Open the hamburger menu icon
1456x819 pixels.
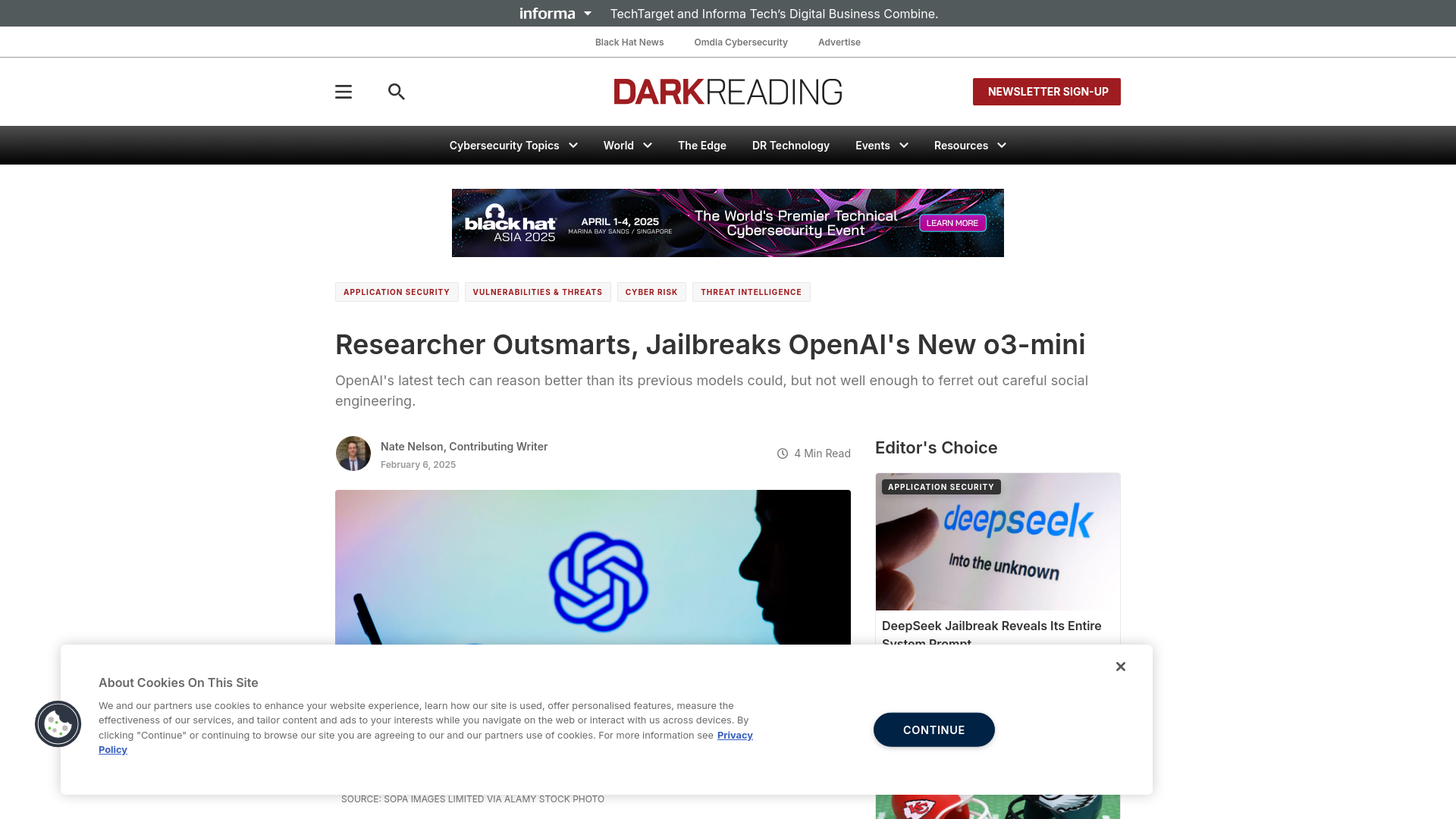(x=343, y=91)
